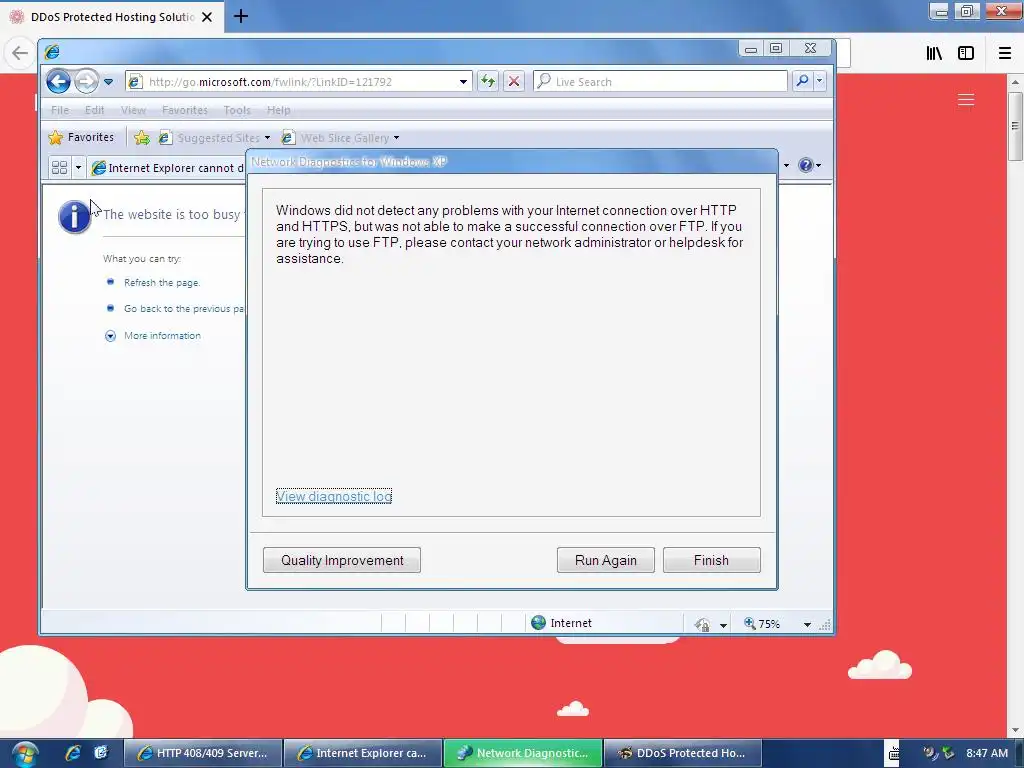
Task: Switch to Internet Explorer ca... taskbar item
Action: tap(363, 753)
